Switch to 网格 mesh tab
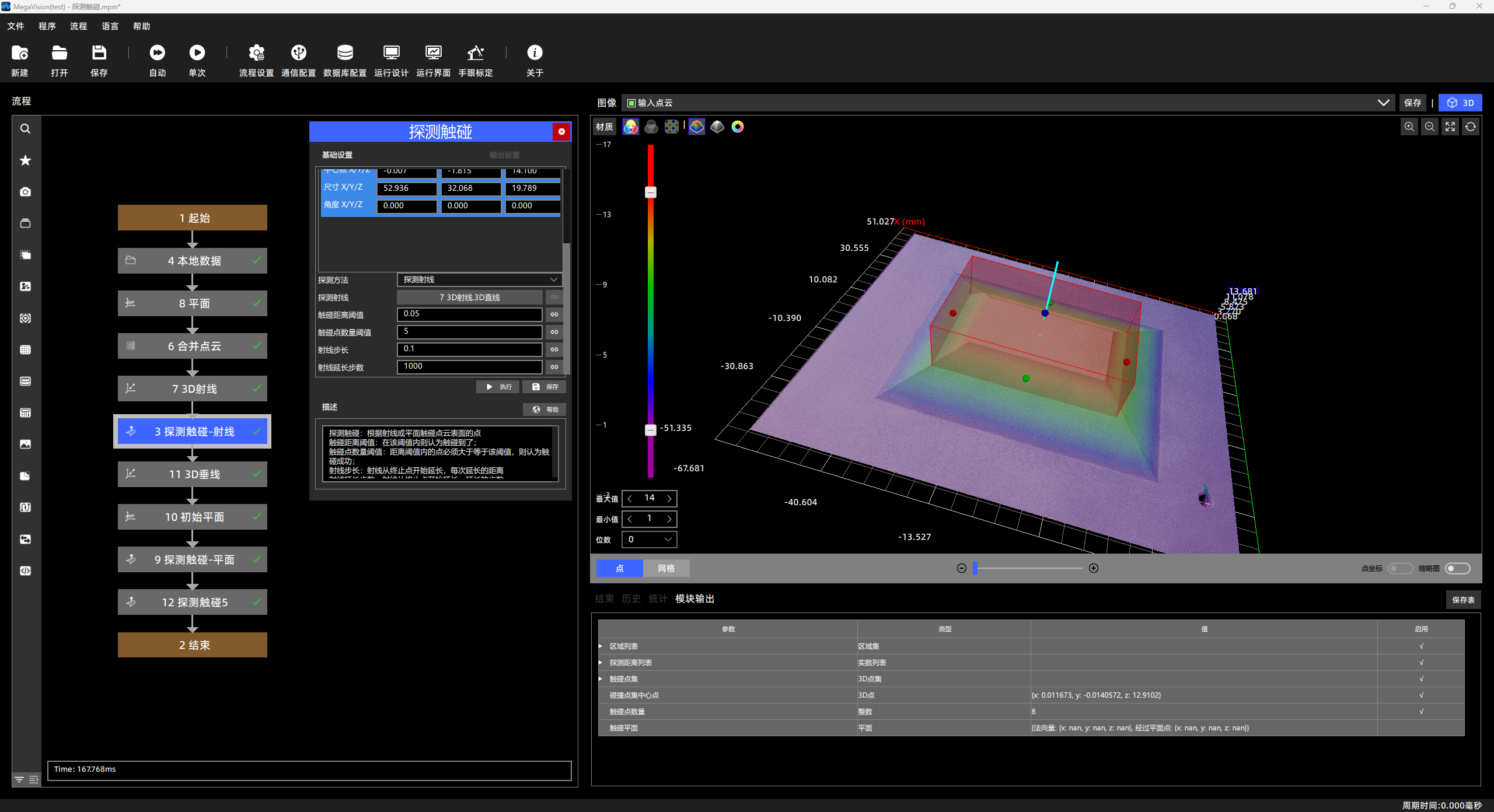The height and width of the screenshot is (812, 1494). 666,569
